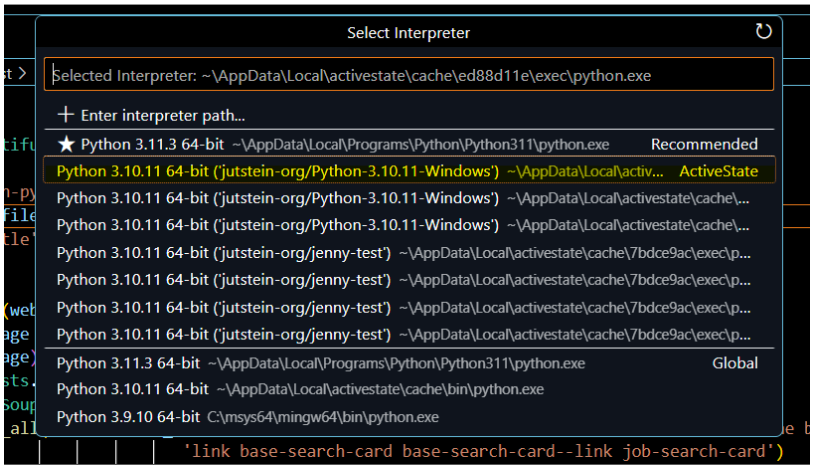The height and width of the screenshot is (470, 814).
Task: Pick the Global Python 3.11.3 64-bit entry
Action: click(x=409, y=363)
